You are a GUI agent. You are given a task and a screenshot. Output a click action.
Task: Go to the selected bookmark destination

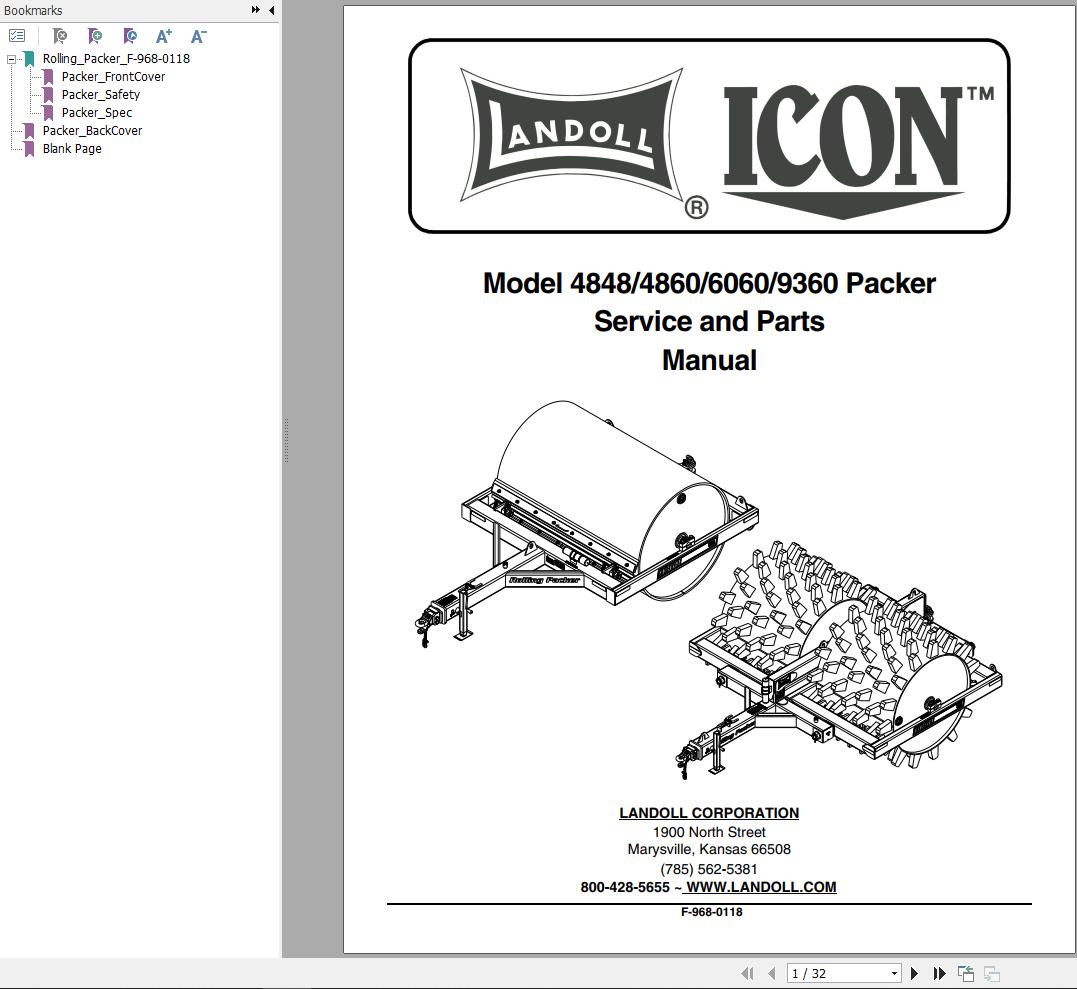click(128, 35)
